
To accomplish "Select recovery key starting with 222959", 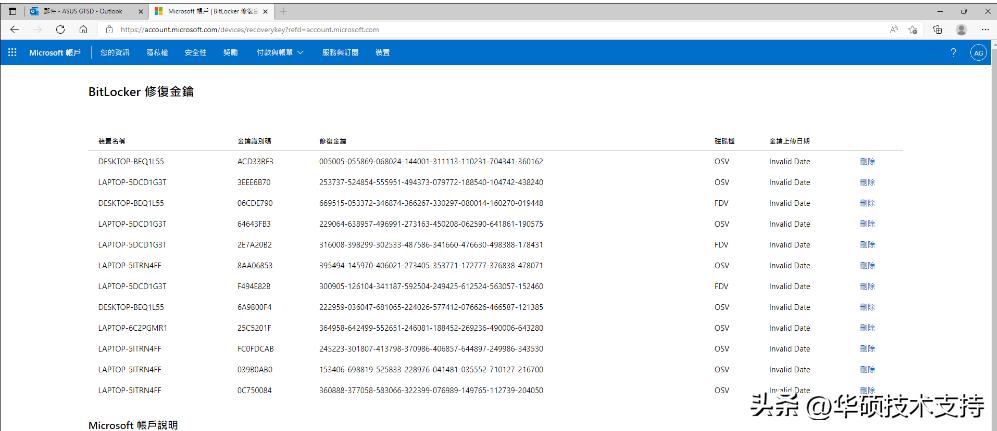I will 431,307.
